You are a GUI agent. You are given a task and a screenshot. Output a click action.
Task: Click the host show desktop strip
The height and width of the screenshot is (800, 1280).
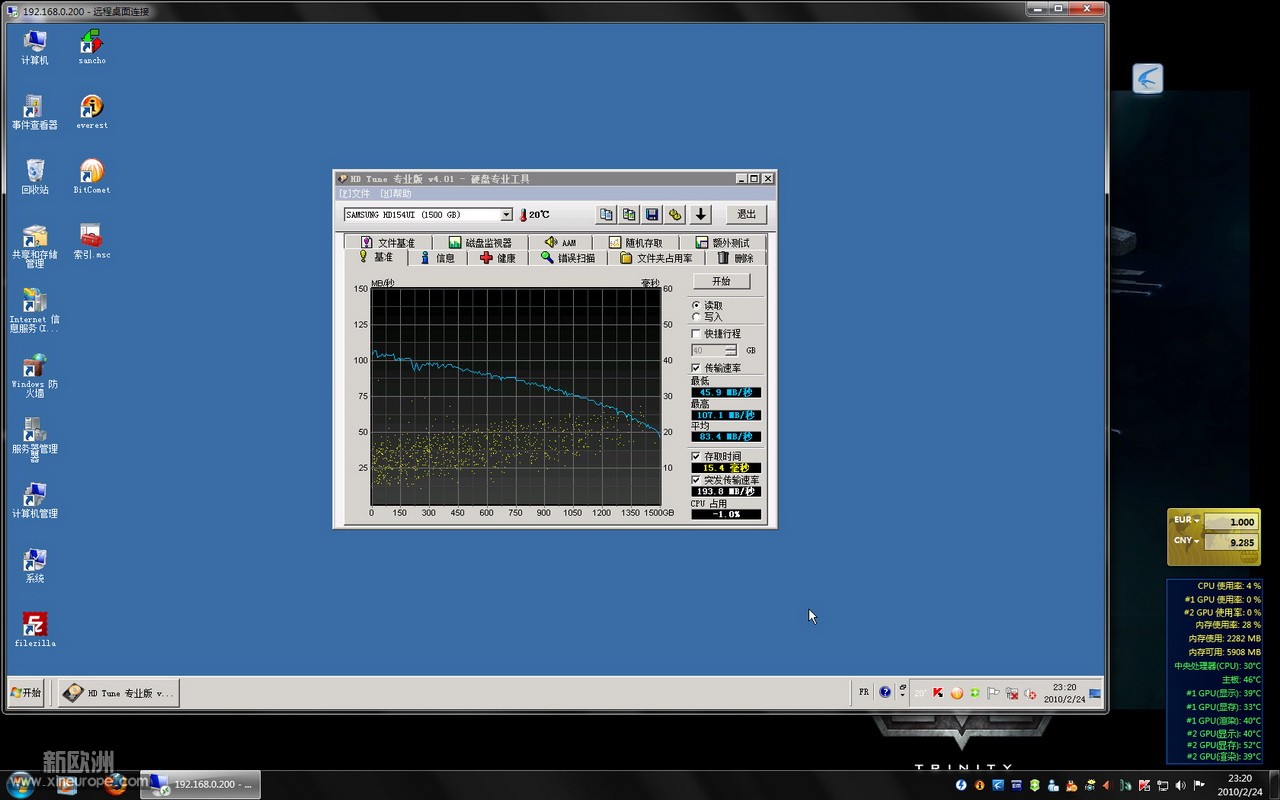point(1274,785)
